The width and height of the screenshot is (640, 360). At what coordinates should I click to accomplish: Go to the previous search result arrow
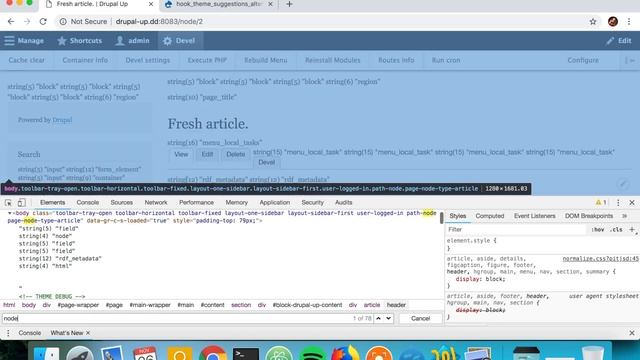click(378, 318)
